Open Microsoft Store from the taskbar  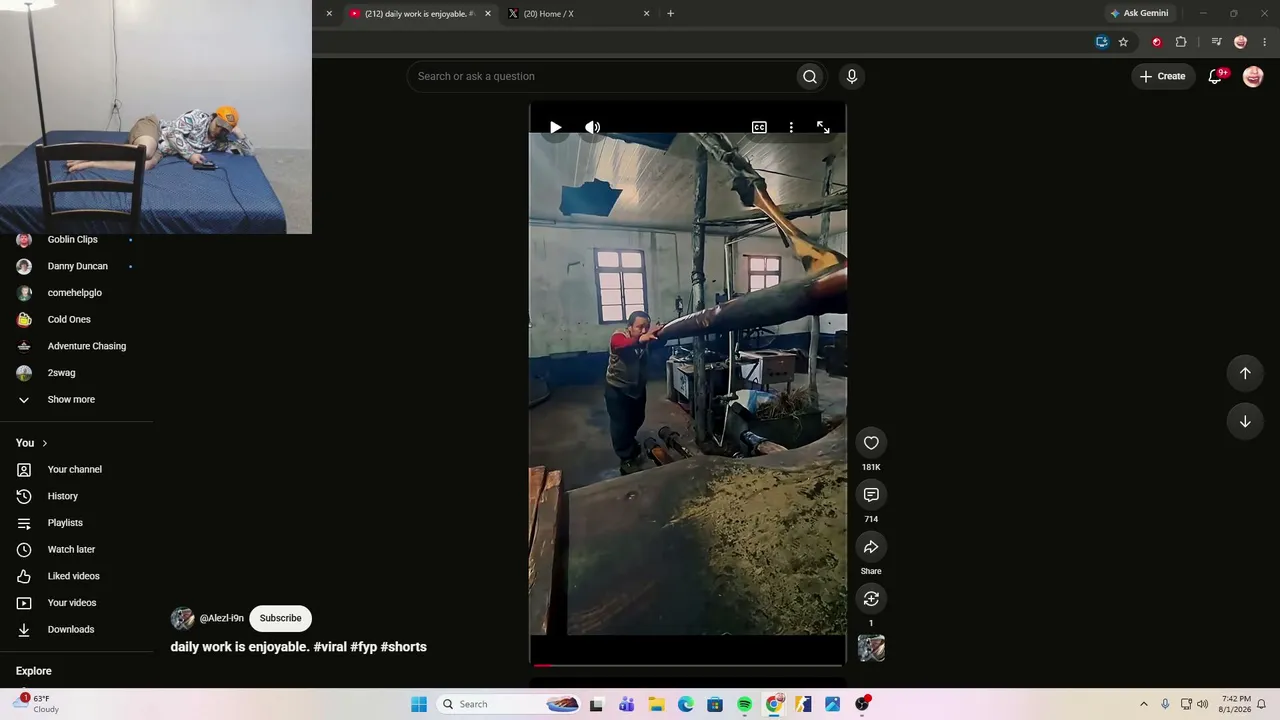point(715,704)
